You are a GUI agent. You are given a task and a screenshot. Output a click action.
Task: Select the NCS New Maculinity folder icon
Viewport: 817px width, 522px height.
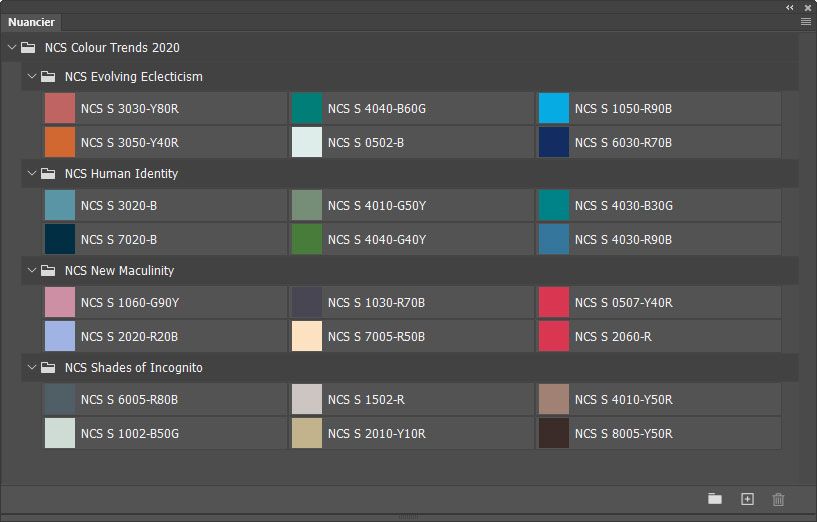click(48, 270)
